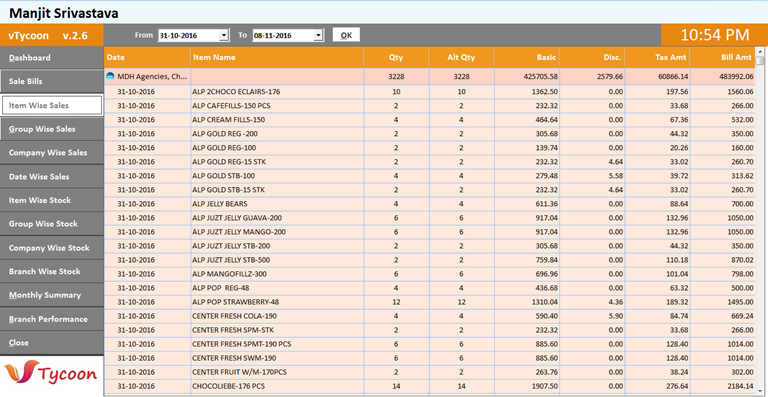Click the scrollbar up arrow
Screen dimensions: 768x397
point(760,51)
